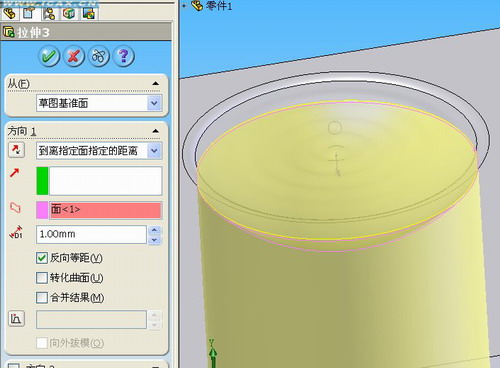Collapse the 从 section
The image size is (500, 368).
155,83
